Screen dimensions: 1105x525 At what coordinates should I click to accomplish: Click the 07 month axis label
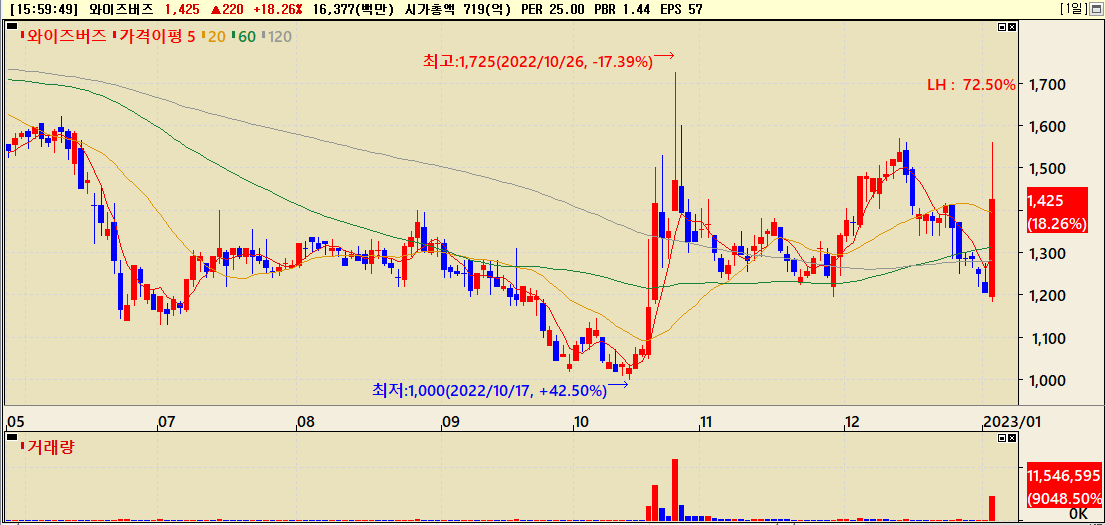coord(166,422)
